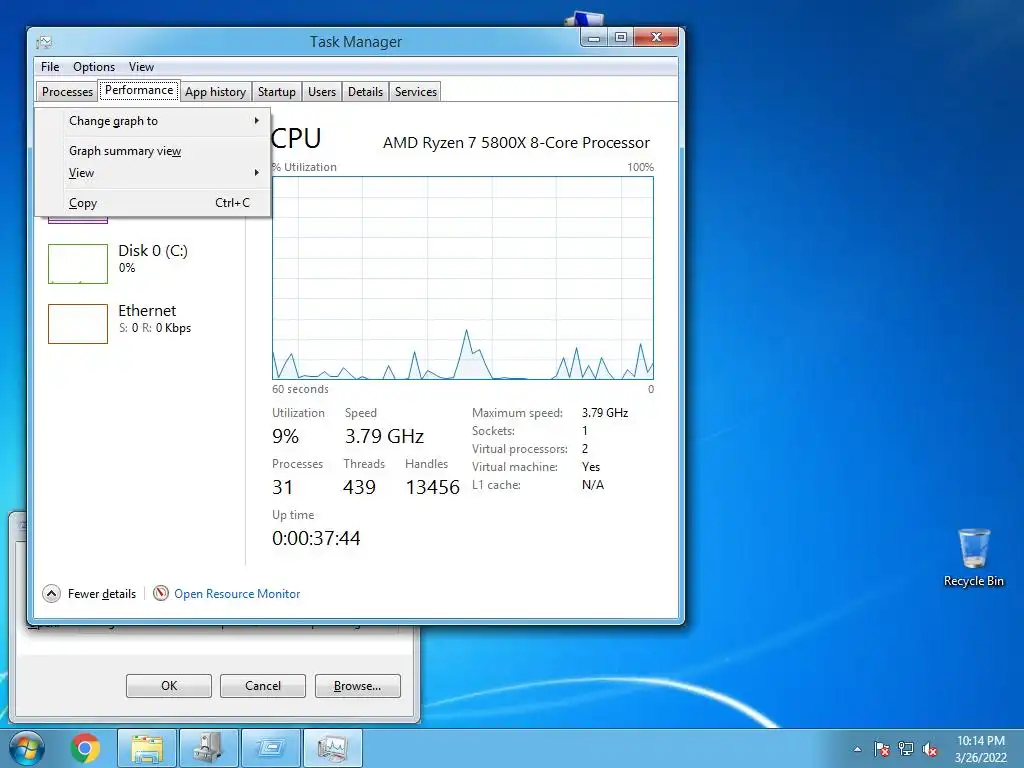Screen dimensions: 1024x768
Task: Choose Graph summary view
Action: (x=152, y=151)
